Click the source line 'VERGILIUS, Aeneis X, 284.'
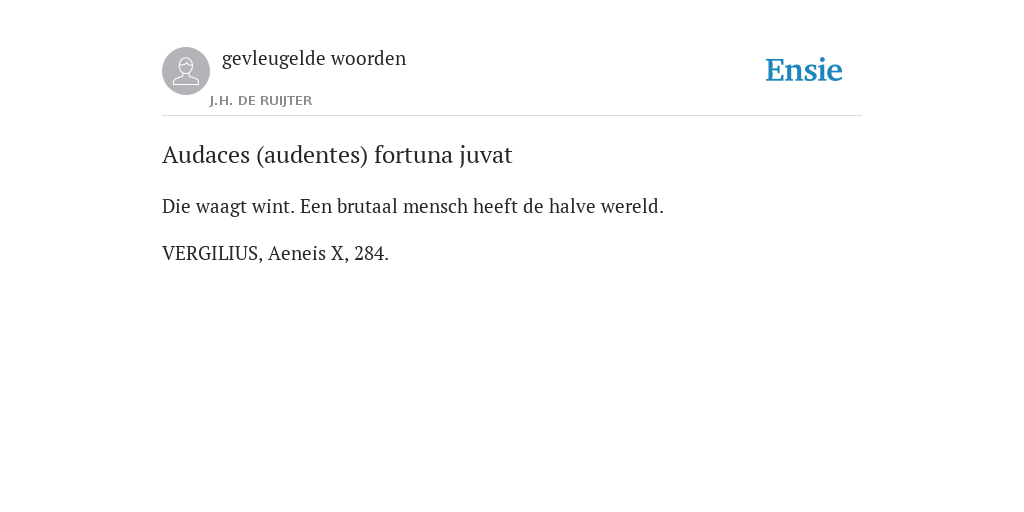Viewport: 1024px width, 512px height. [x=276, y=253]
